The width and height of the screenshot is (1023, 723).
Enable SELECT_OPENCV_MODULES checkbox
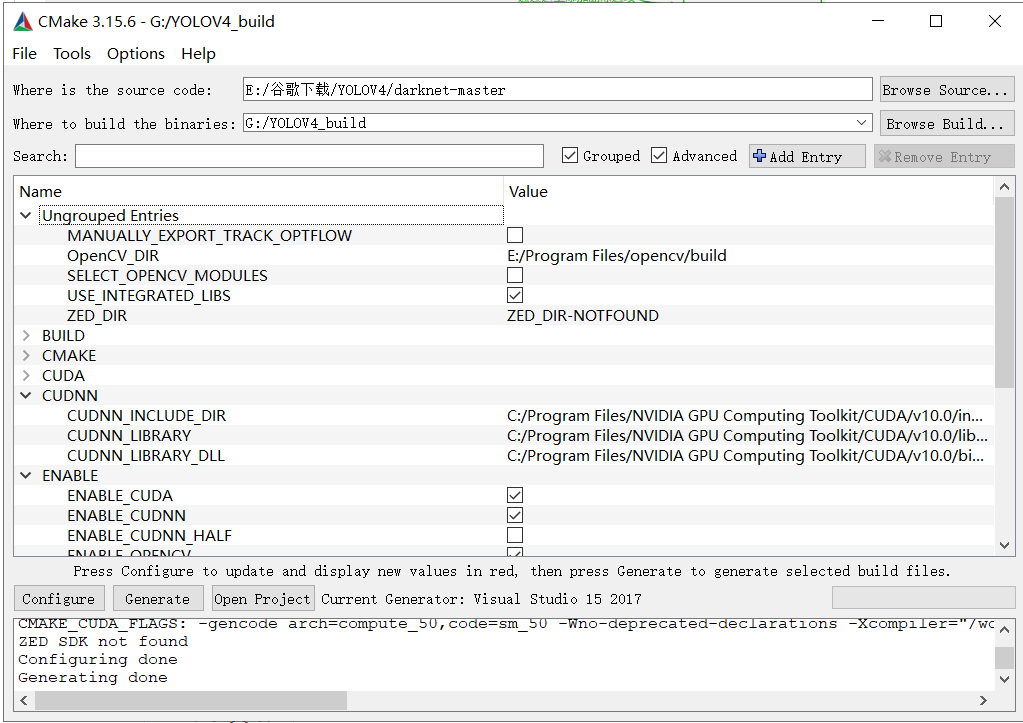pyautogui.click(x=515, y=275)
